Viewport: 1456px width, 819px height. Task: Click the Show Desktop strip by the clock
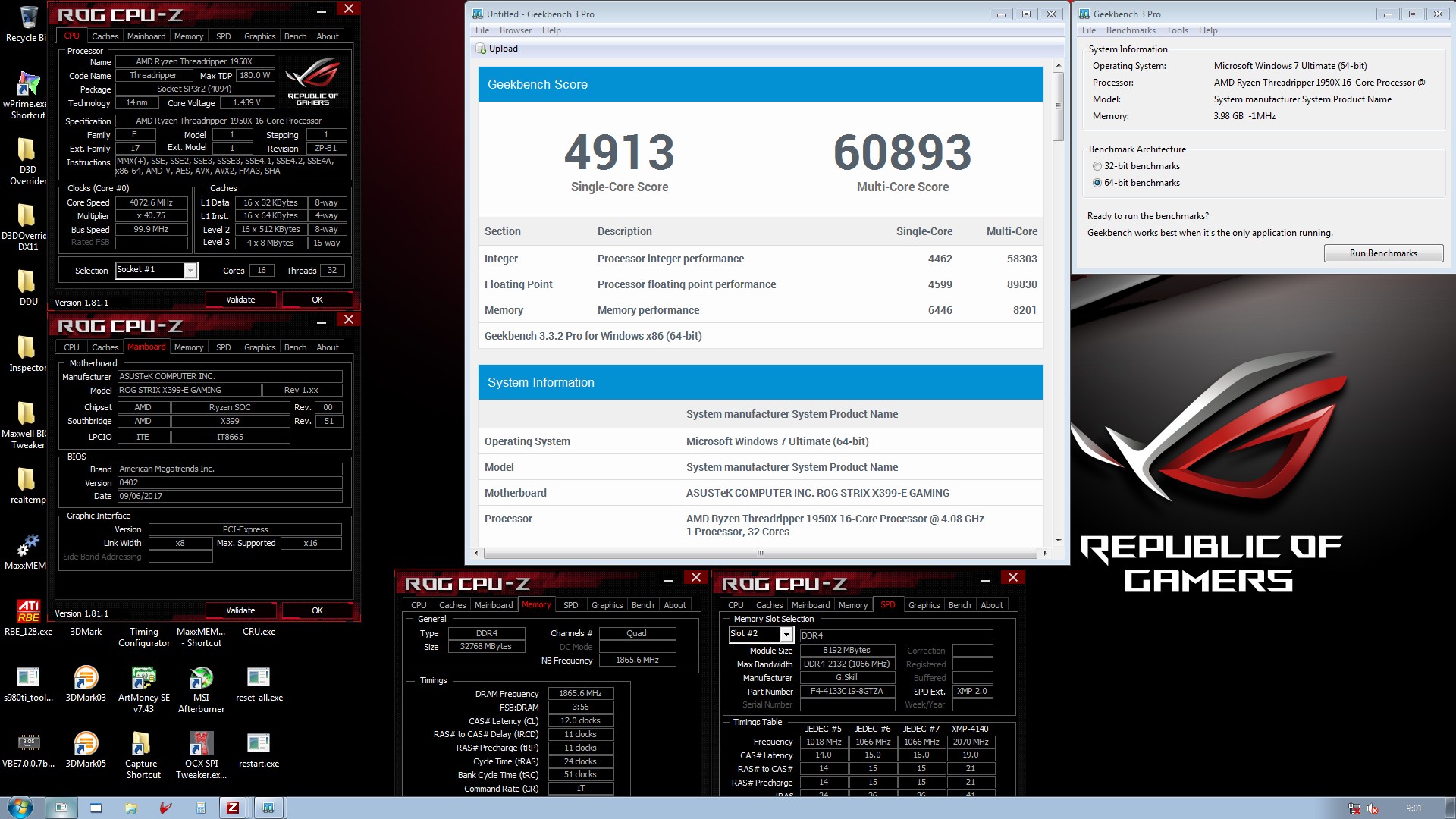(x=1451, y=808)
